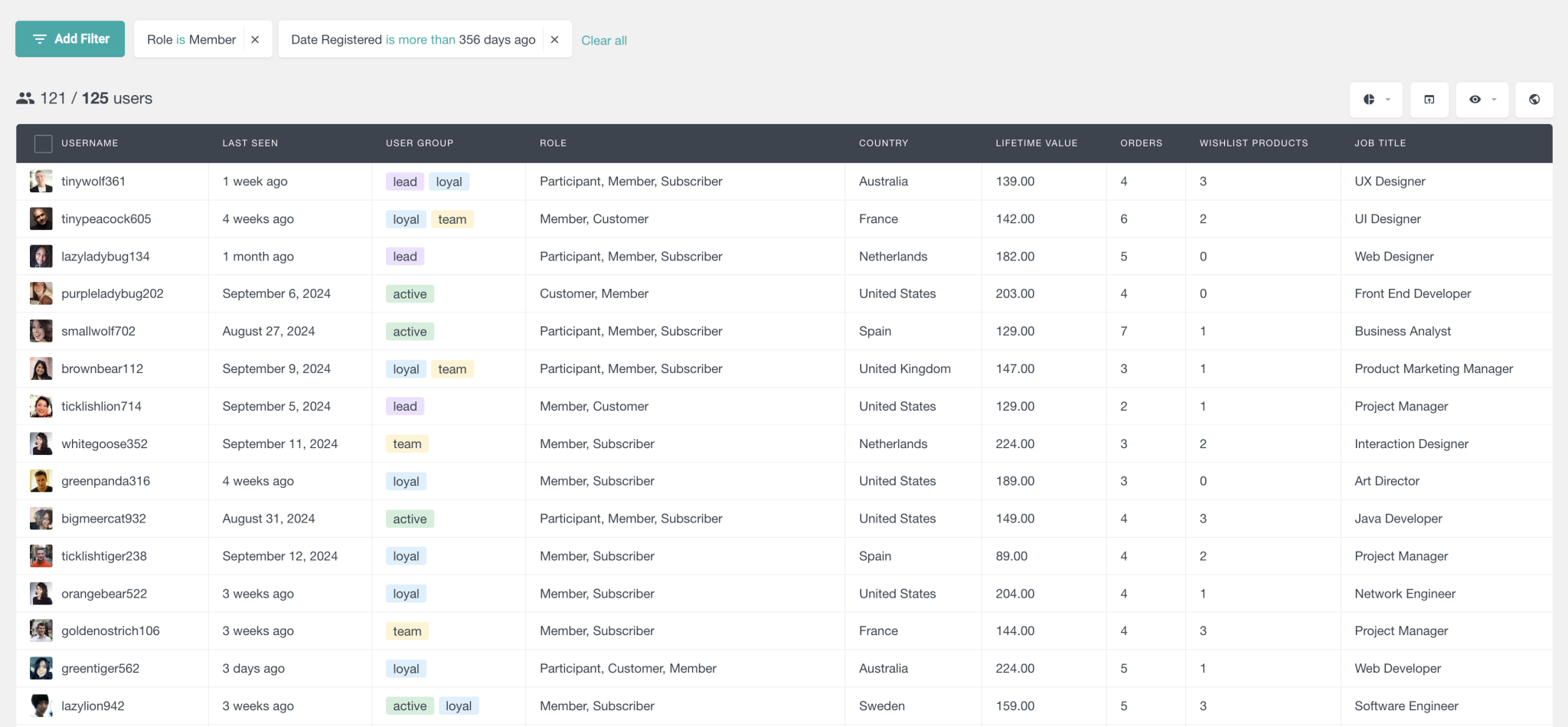Click the active tag on purpleladybug202 row

pyautogui.click(x=410, y=294)
